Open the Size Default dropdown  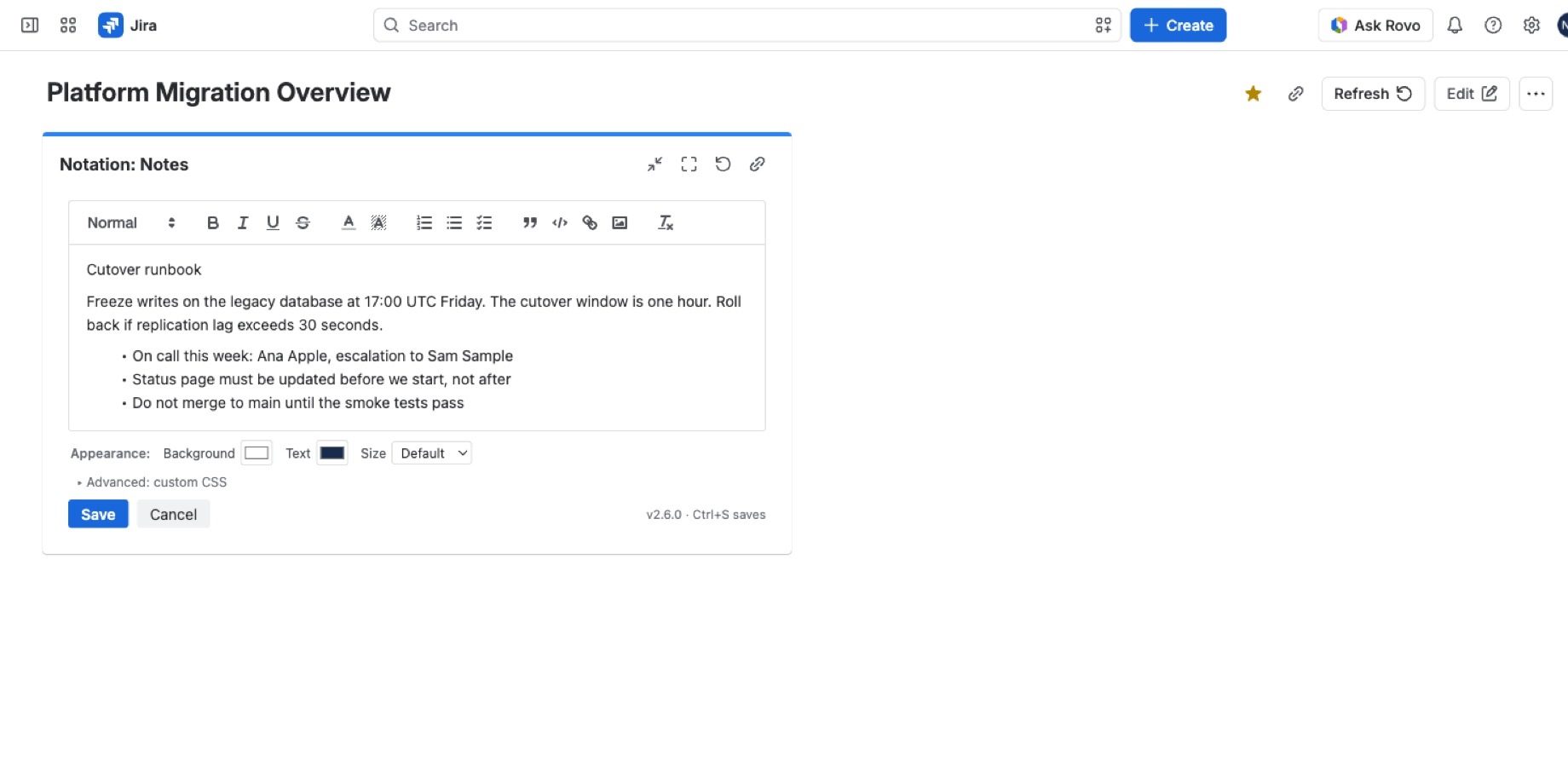click(431, 453)
